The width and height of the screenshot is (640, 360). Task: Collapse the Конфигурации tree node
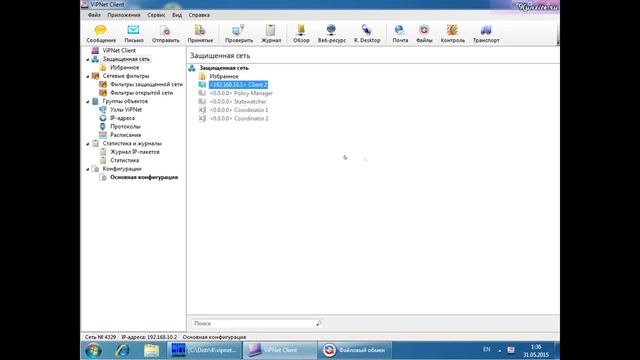88,169
